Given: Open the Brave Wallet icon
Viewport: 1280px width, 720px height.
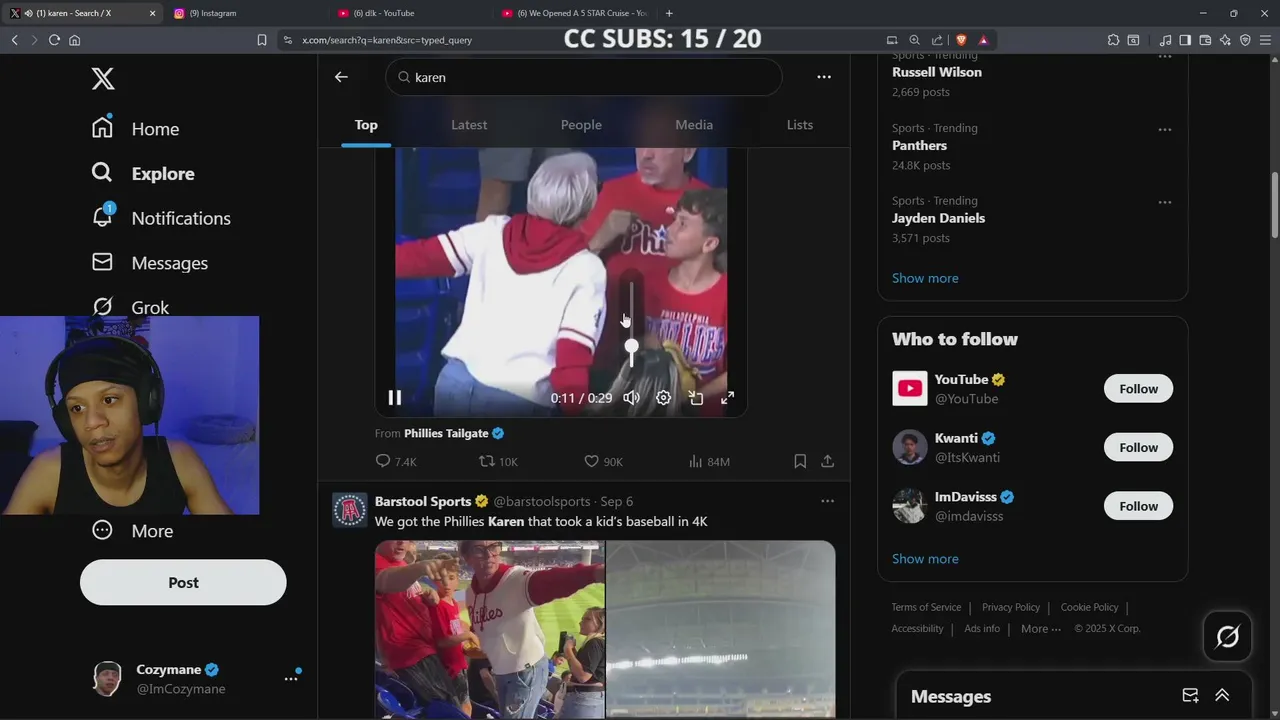Looking at the screenshot, I should (x=1205, y=40).
